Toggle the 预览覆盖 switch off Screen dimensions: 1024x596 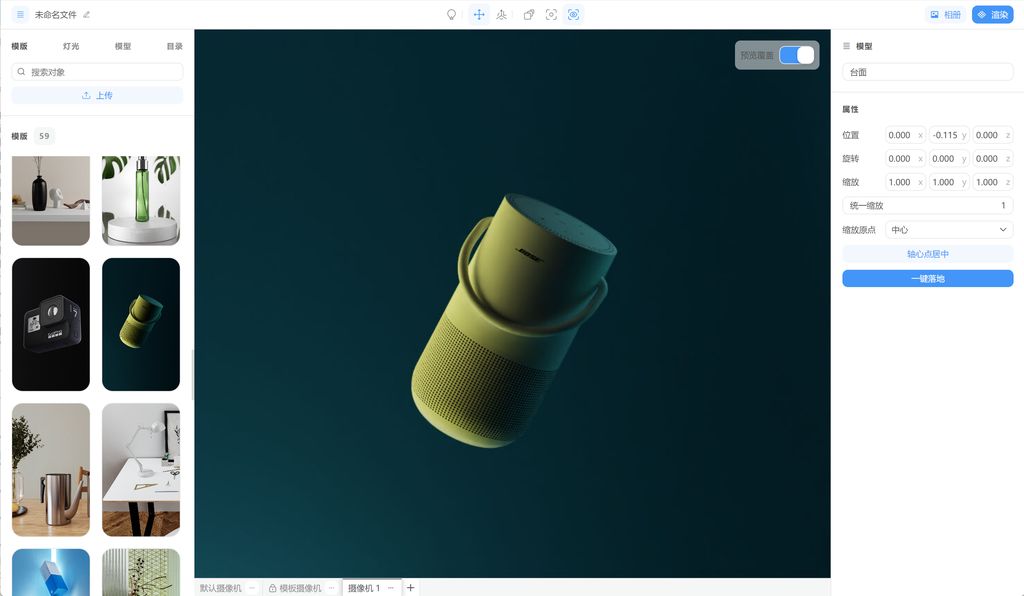pos(796,55)
